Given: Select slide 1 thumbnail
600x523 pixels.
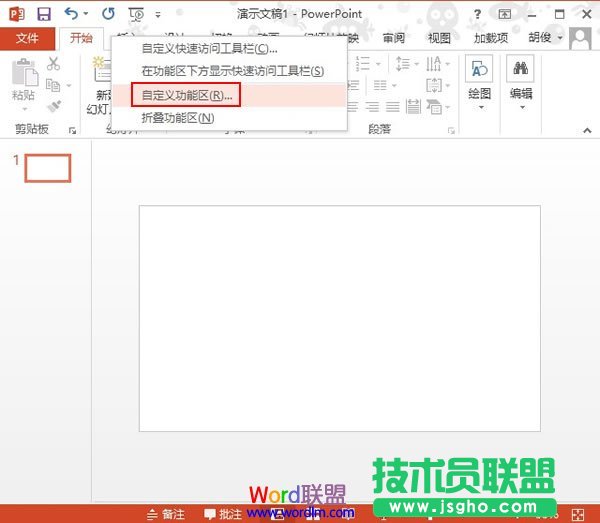Looking at the screenshot, I should coord(48,168).
